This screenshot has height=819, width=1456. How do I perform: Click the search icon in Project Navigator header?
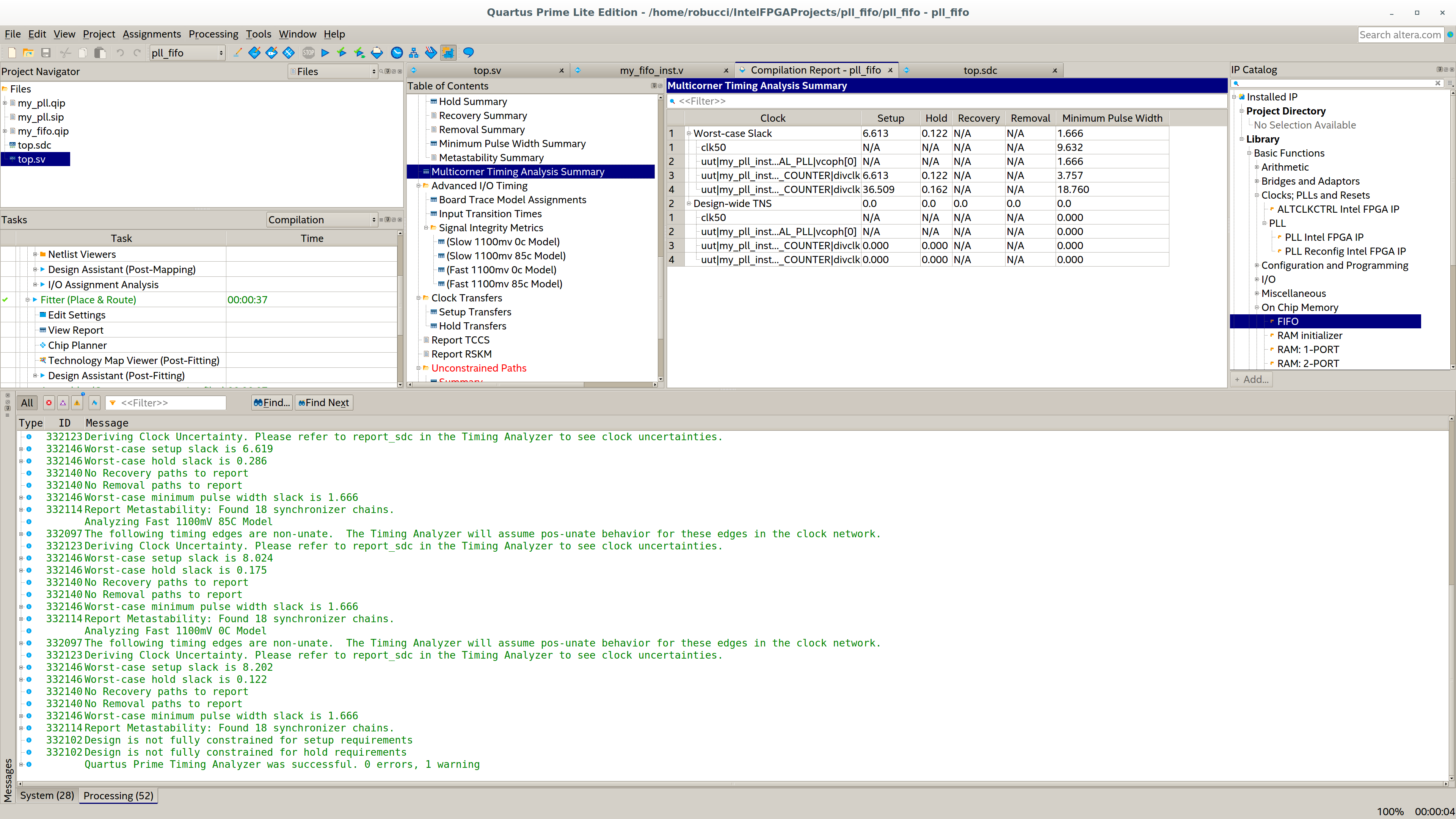(x=381, y=71)
